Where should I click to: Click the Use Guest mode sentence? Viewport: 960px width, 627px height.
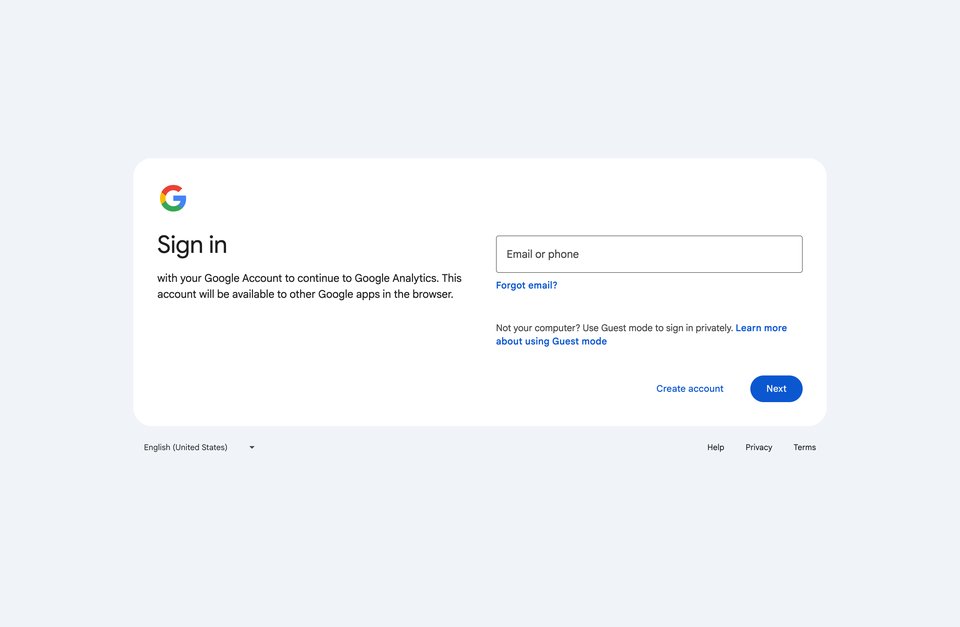click(x=658, y=328)
